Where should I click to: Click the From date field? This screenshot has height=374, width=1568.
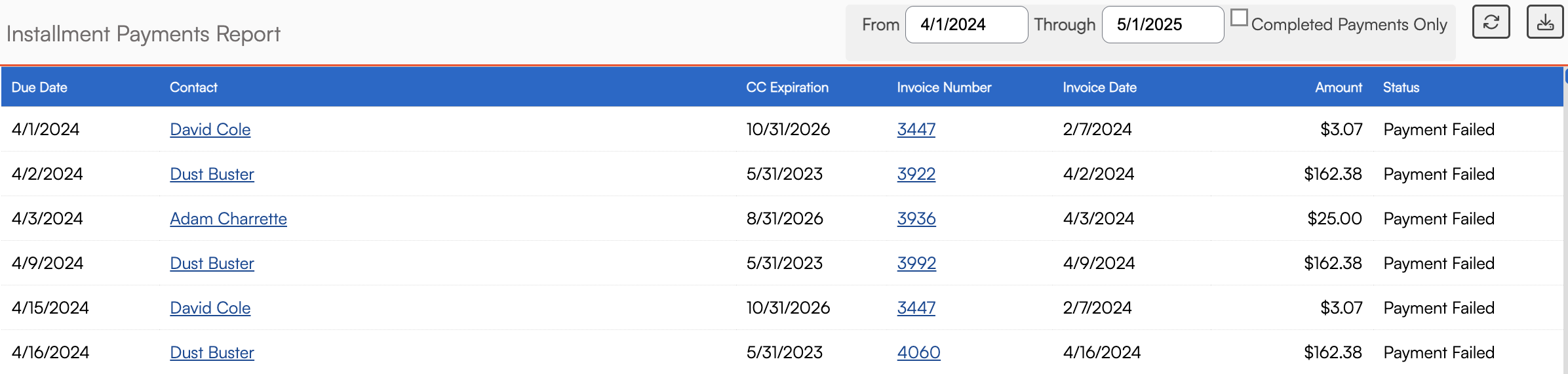(966, 25)
